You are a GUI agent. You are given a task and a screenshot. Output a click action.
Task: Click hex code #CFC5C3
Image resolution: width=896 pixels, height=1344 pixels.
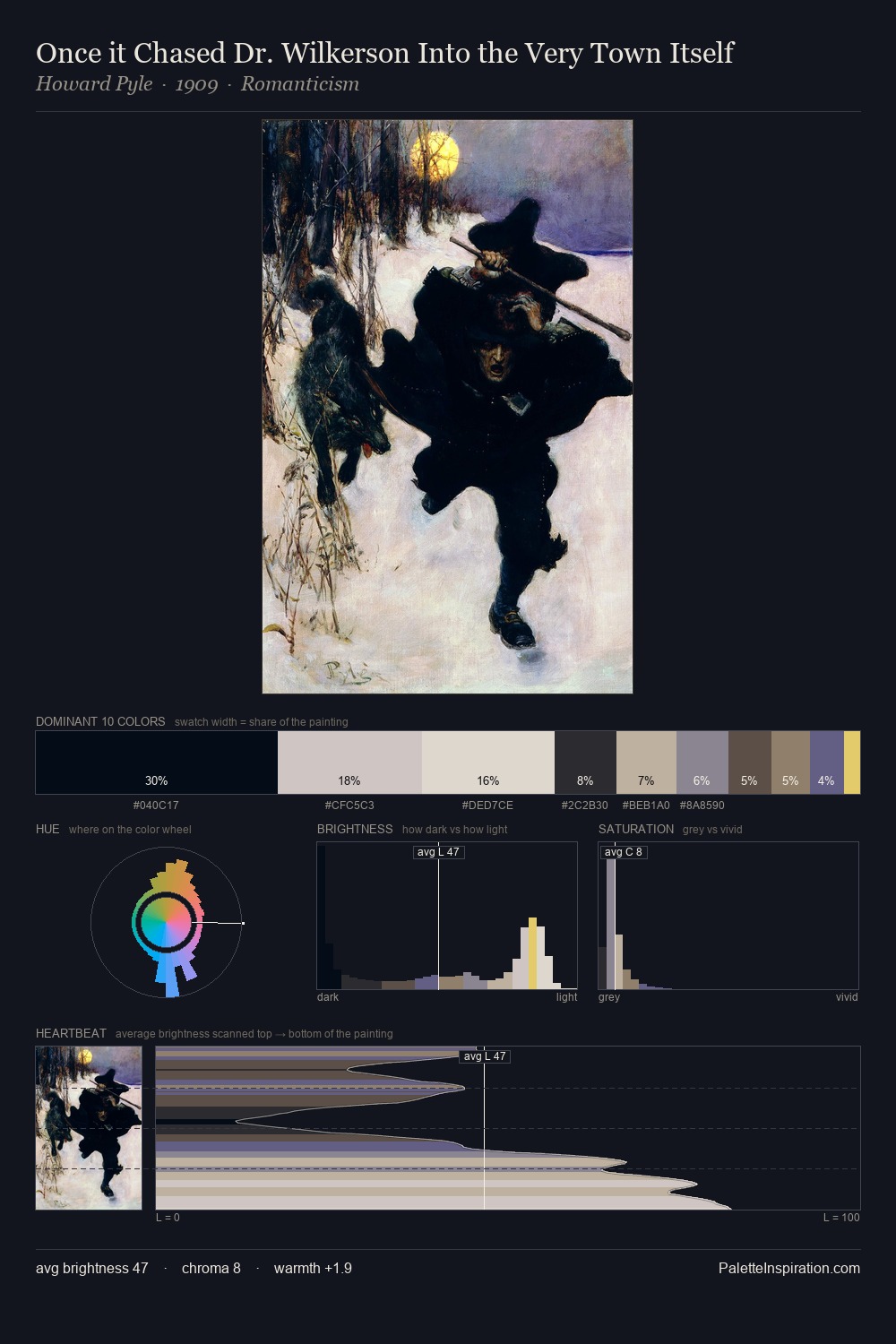[349, 806]
